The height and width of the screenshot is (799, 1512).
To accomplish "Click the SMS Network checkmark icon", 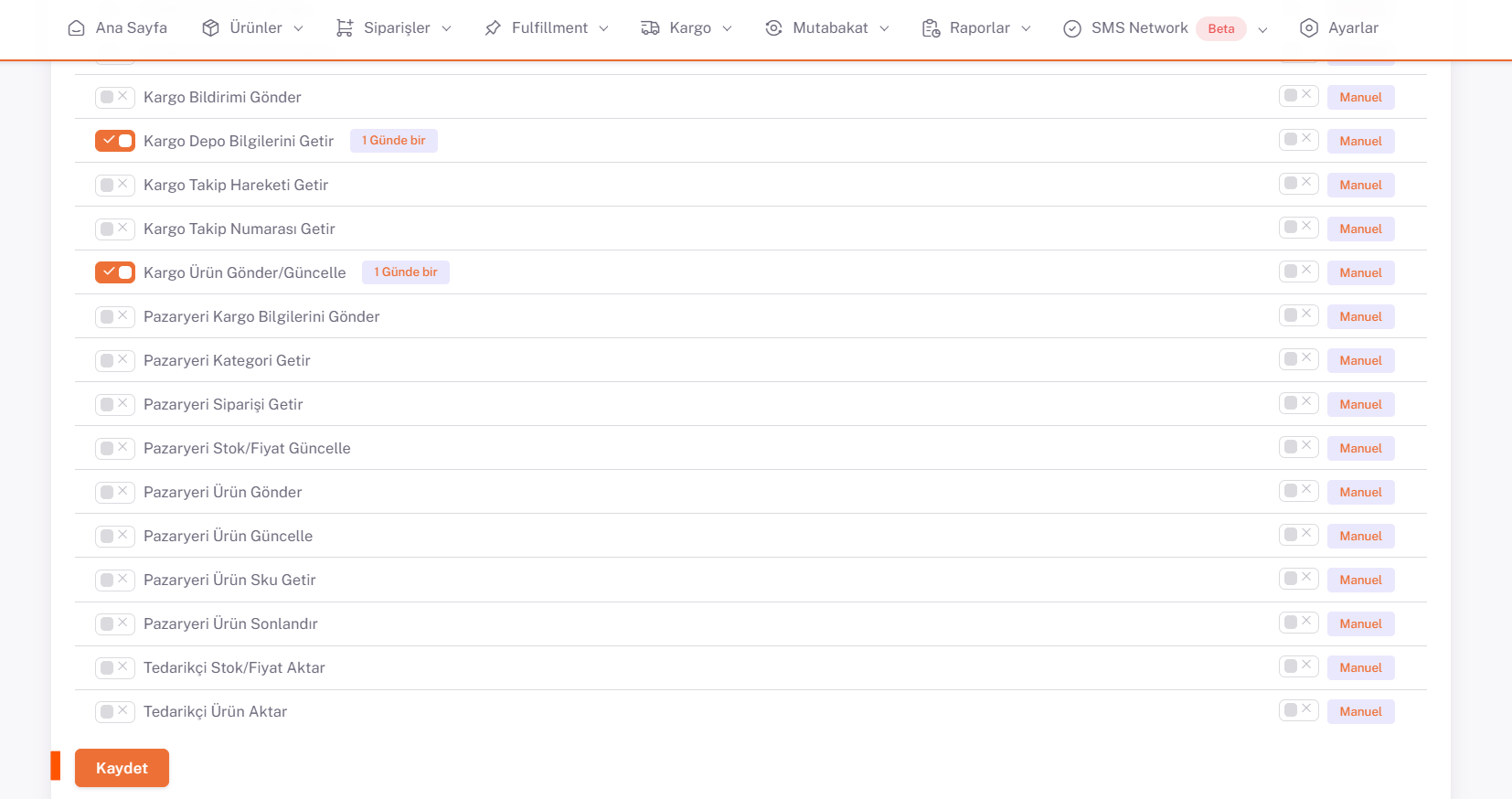I will coord(1072,28).
